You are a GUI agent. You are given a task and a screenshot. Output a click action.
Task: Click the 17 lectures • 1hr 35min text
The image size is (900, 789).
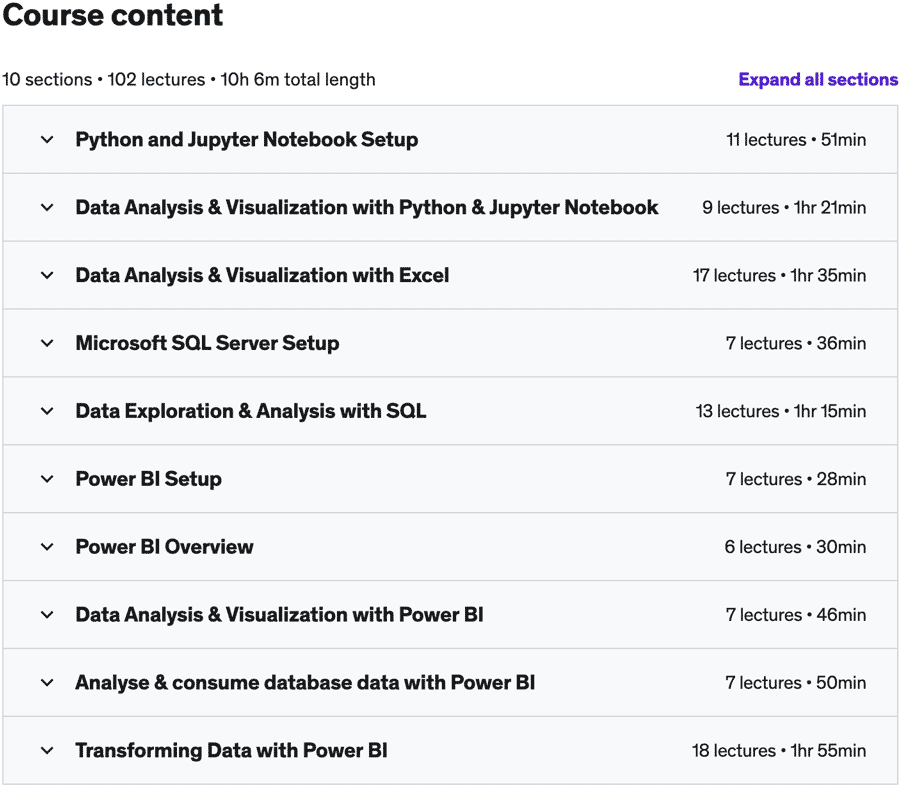(779, 275)
